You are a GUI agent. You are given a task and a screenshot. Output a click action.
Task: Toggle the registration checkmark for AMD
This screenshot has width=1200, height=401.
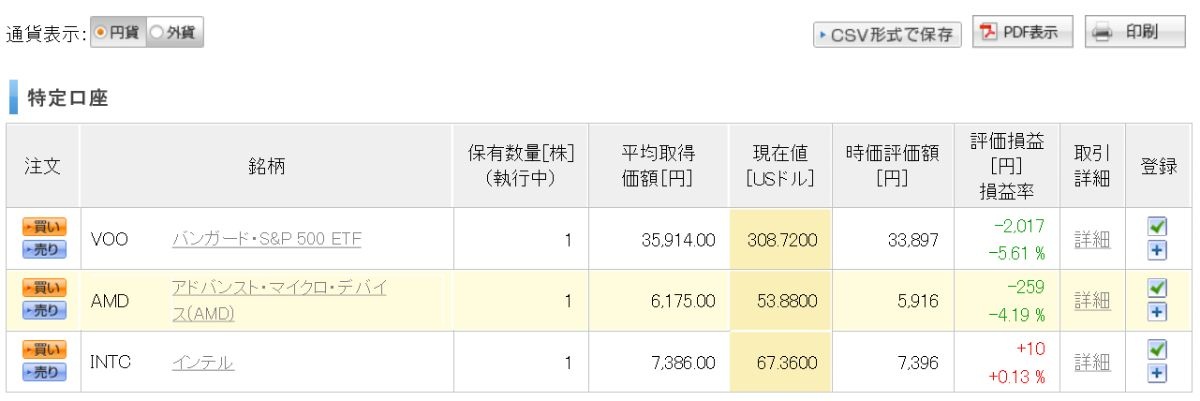click(x=1158, y=290)
